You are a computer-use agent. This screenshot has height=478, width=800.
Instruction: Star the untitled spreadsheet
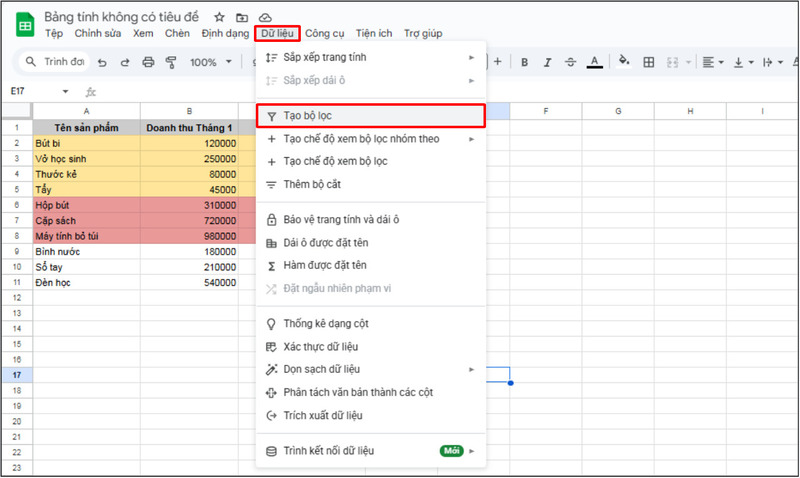point(219,17)
